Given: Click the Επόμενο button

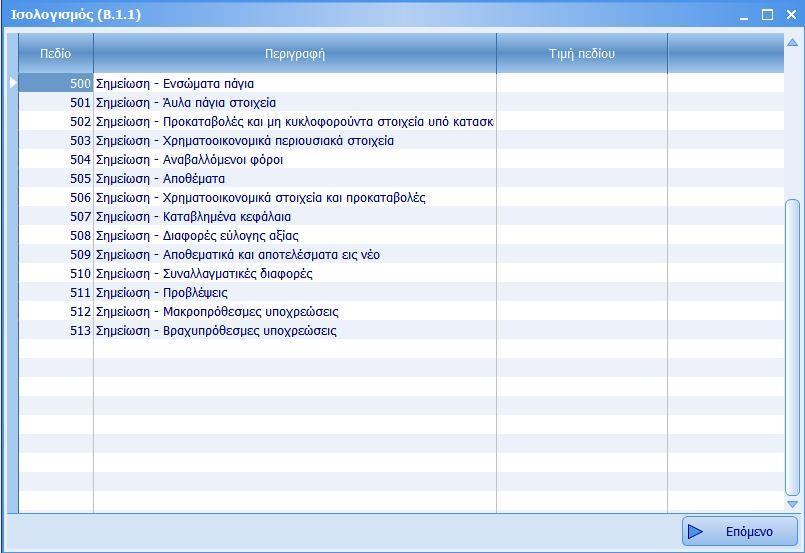Looking at the screenshot, I should pyautogui.click(x=739, y=531).
